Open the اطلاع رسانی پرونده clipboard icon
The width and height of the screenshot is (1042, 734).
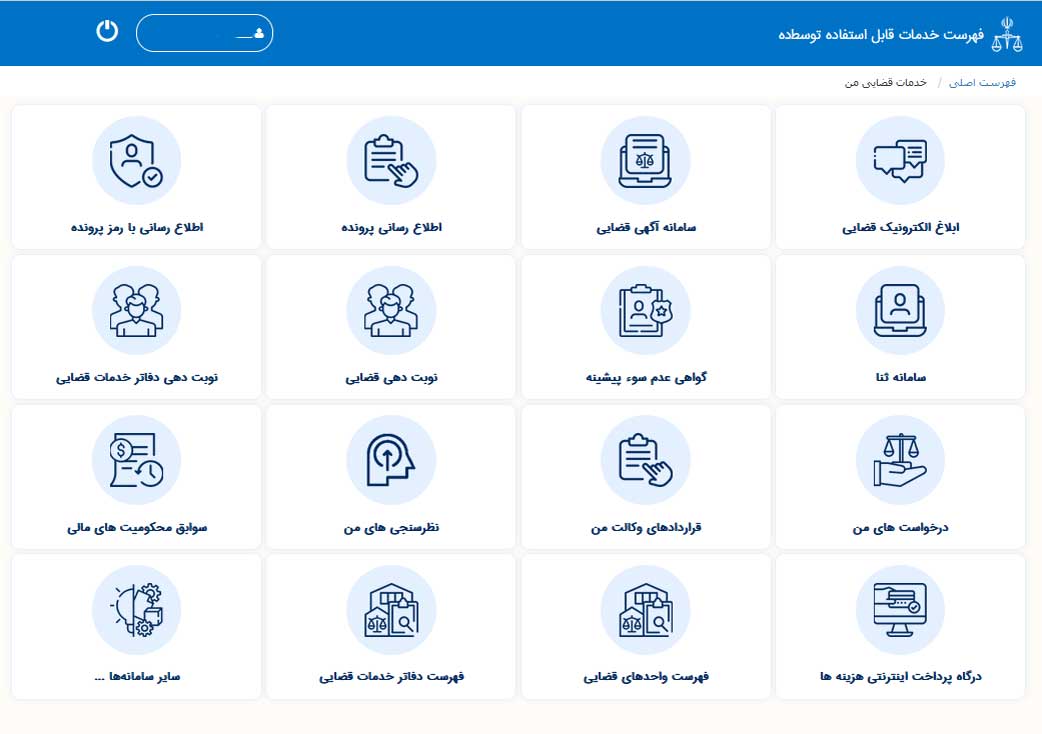click(391, 161)
